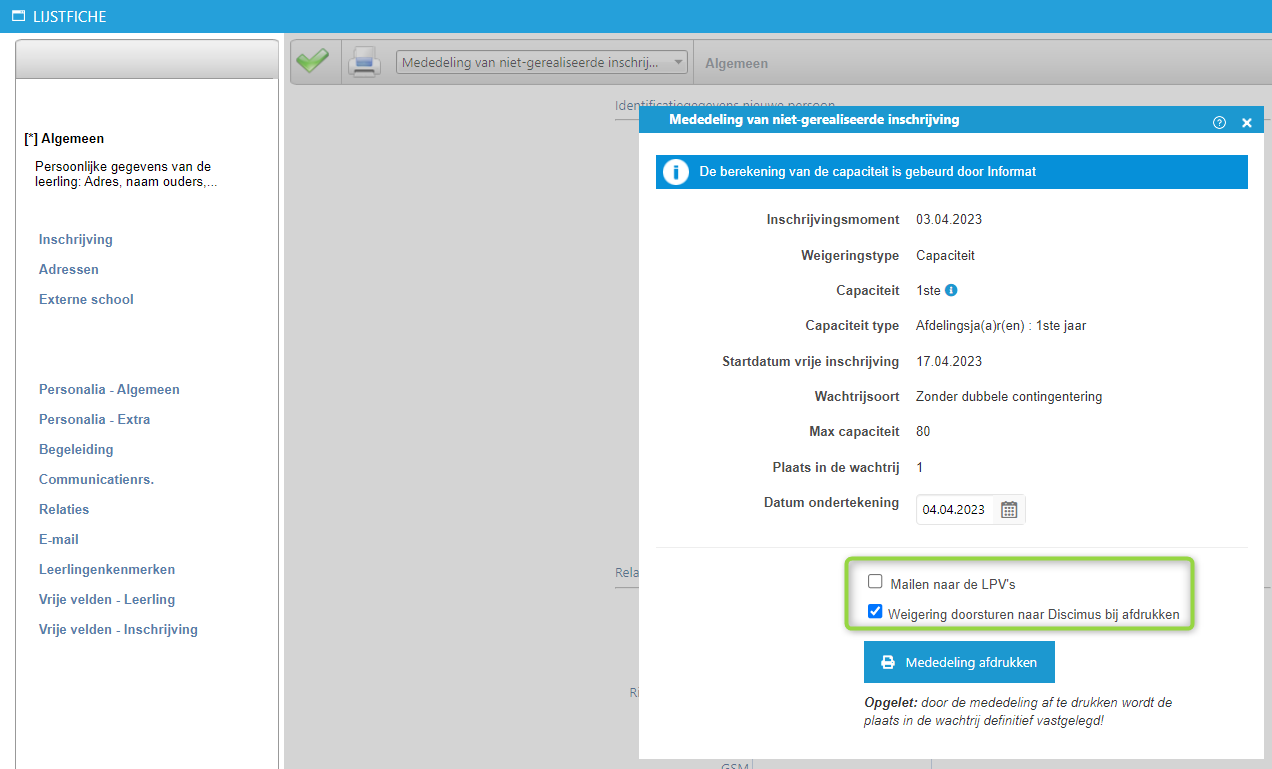
Task: Click the LIJSTFICHE window icon
Action: tap(17, 16)
